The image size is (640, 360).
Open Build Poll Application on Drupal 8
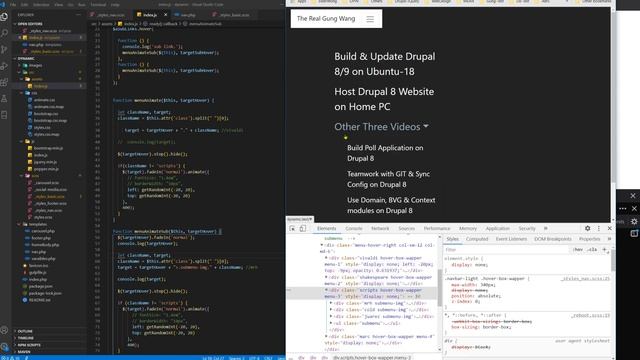tap(385, 153)
